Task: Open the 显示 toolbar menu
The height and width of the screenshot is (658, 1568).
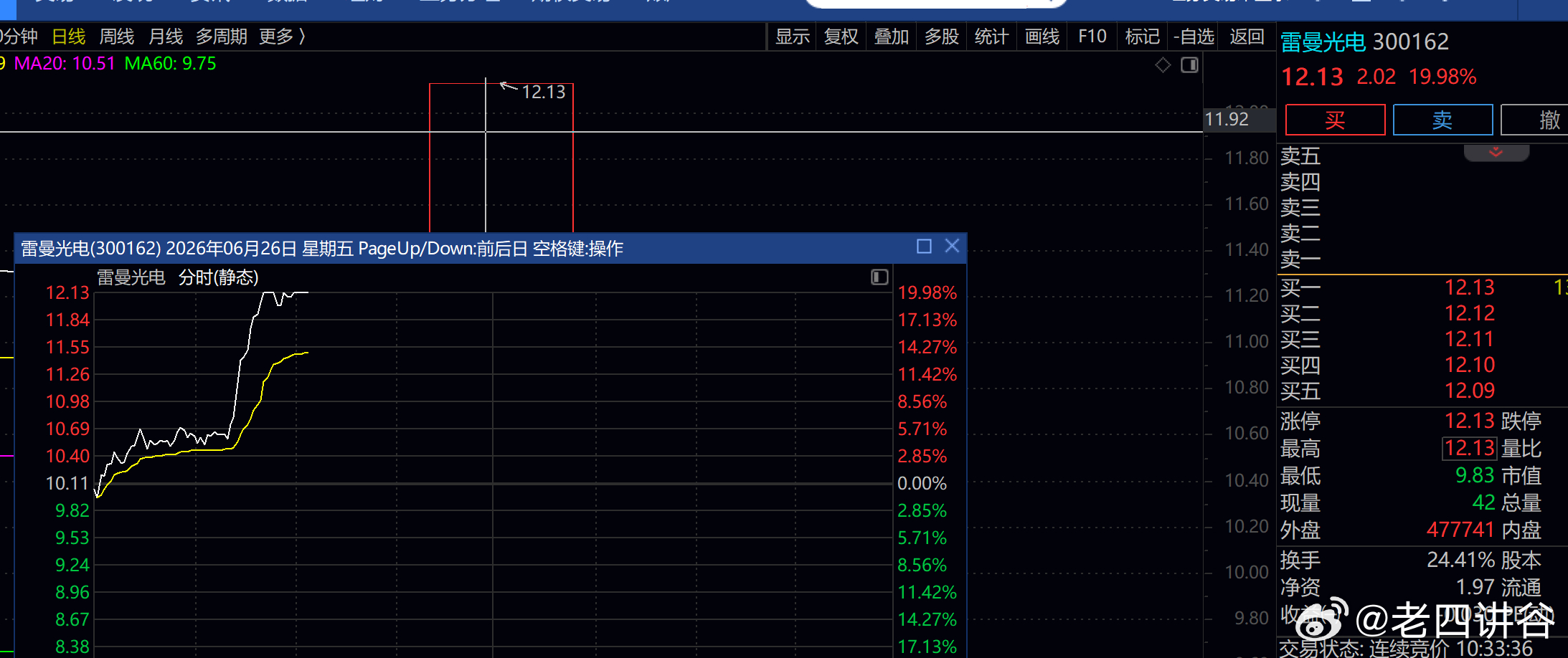Action: [793, 37]
